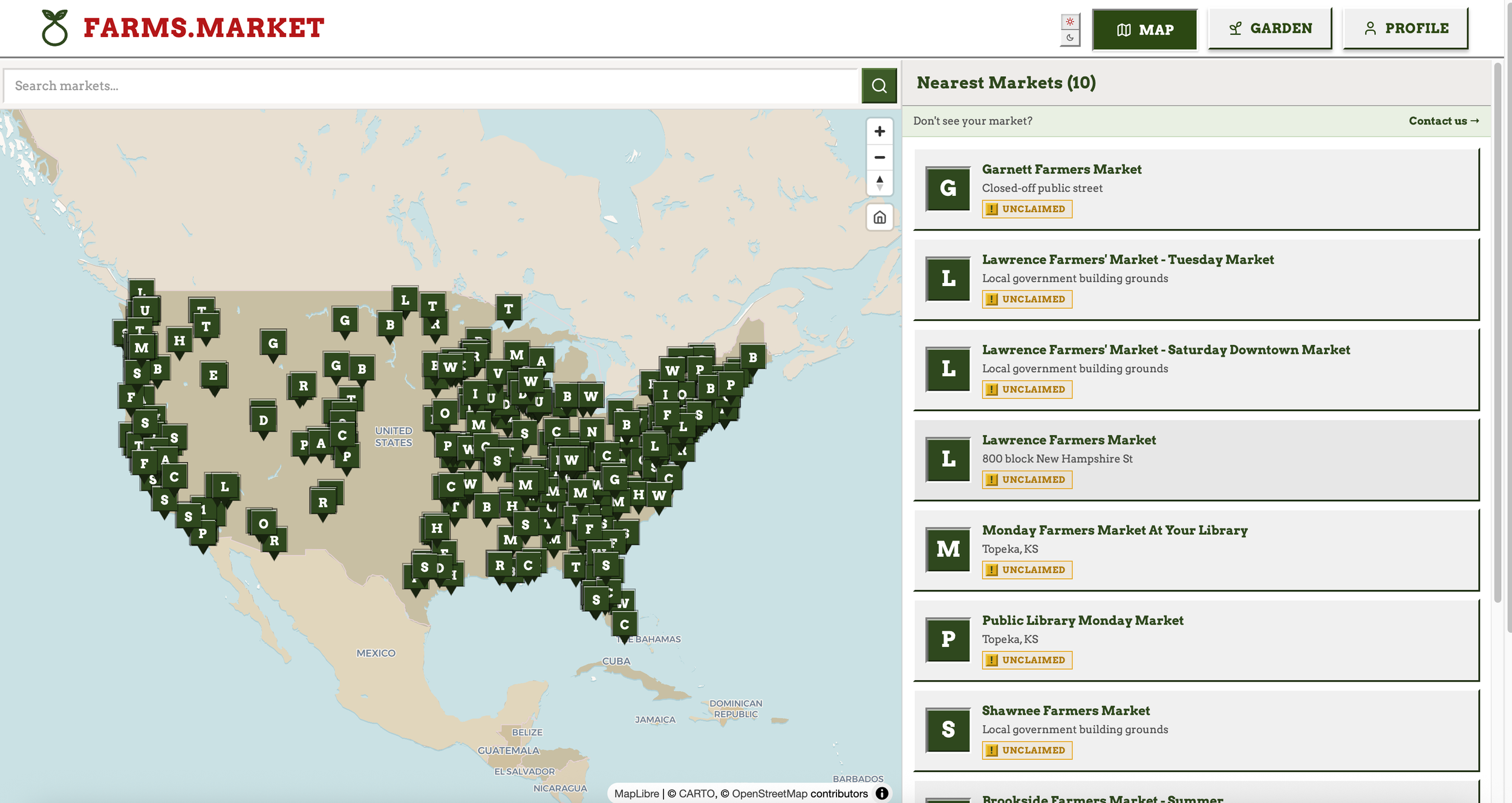1512x803 pixels.
Task: Click the Search markets input field
Action: [431, 86]
